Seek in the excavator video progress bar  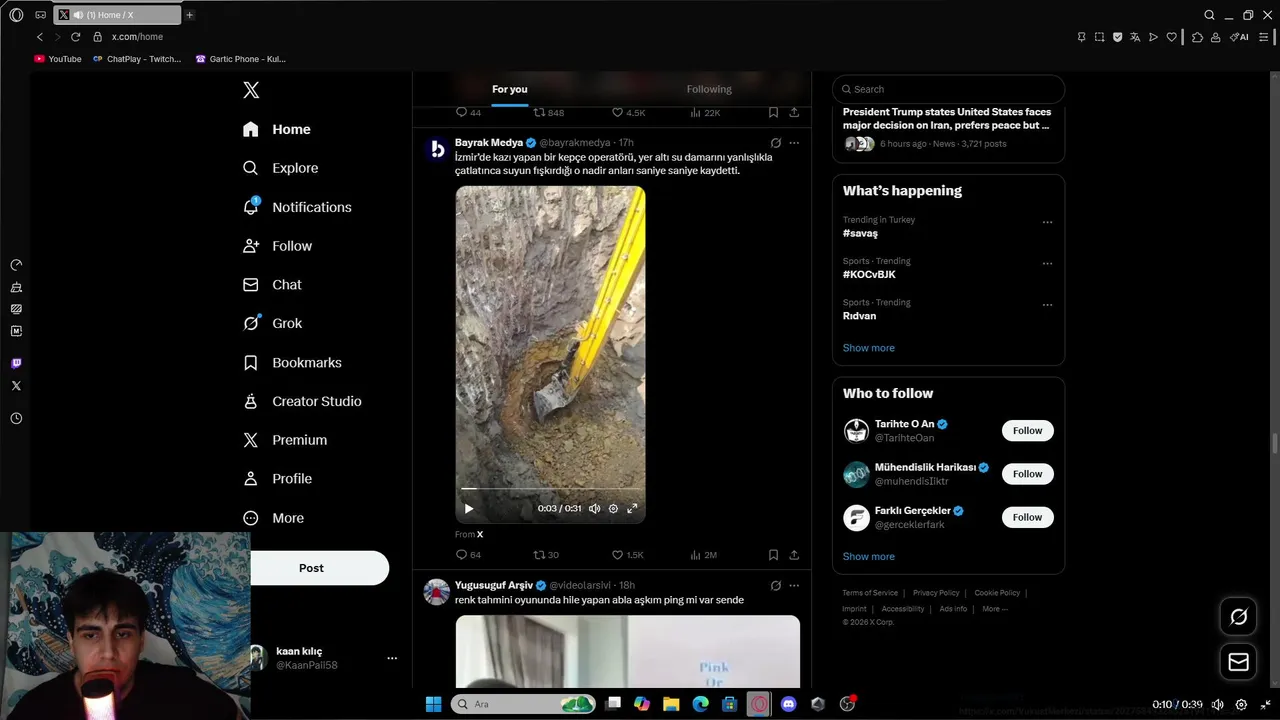[x=550, y=489]
